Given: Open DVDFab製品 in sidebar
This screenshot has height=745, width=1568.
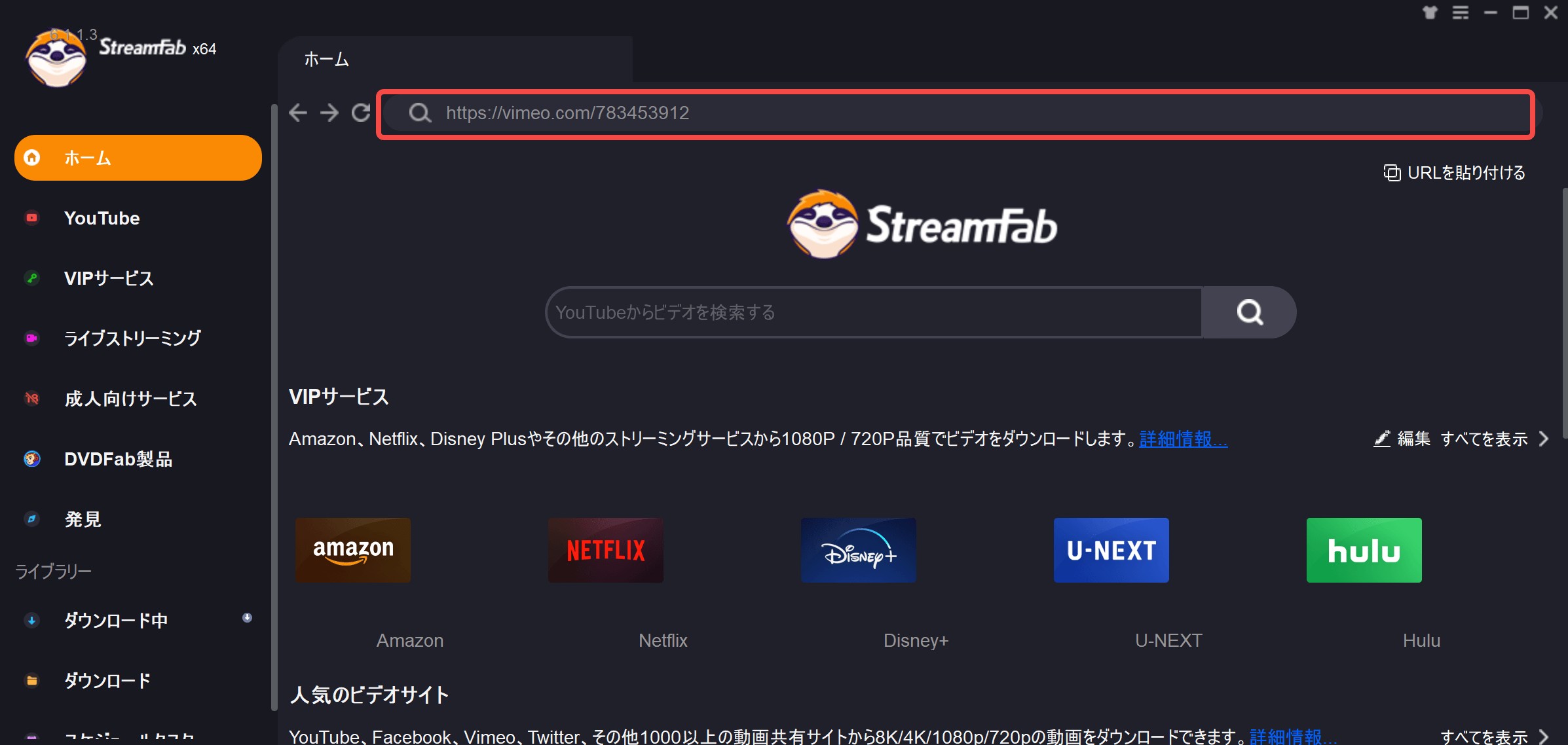Looking at the screenshot, I should coord(138,459).
